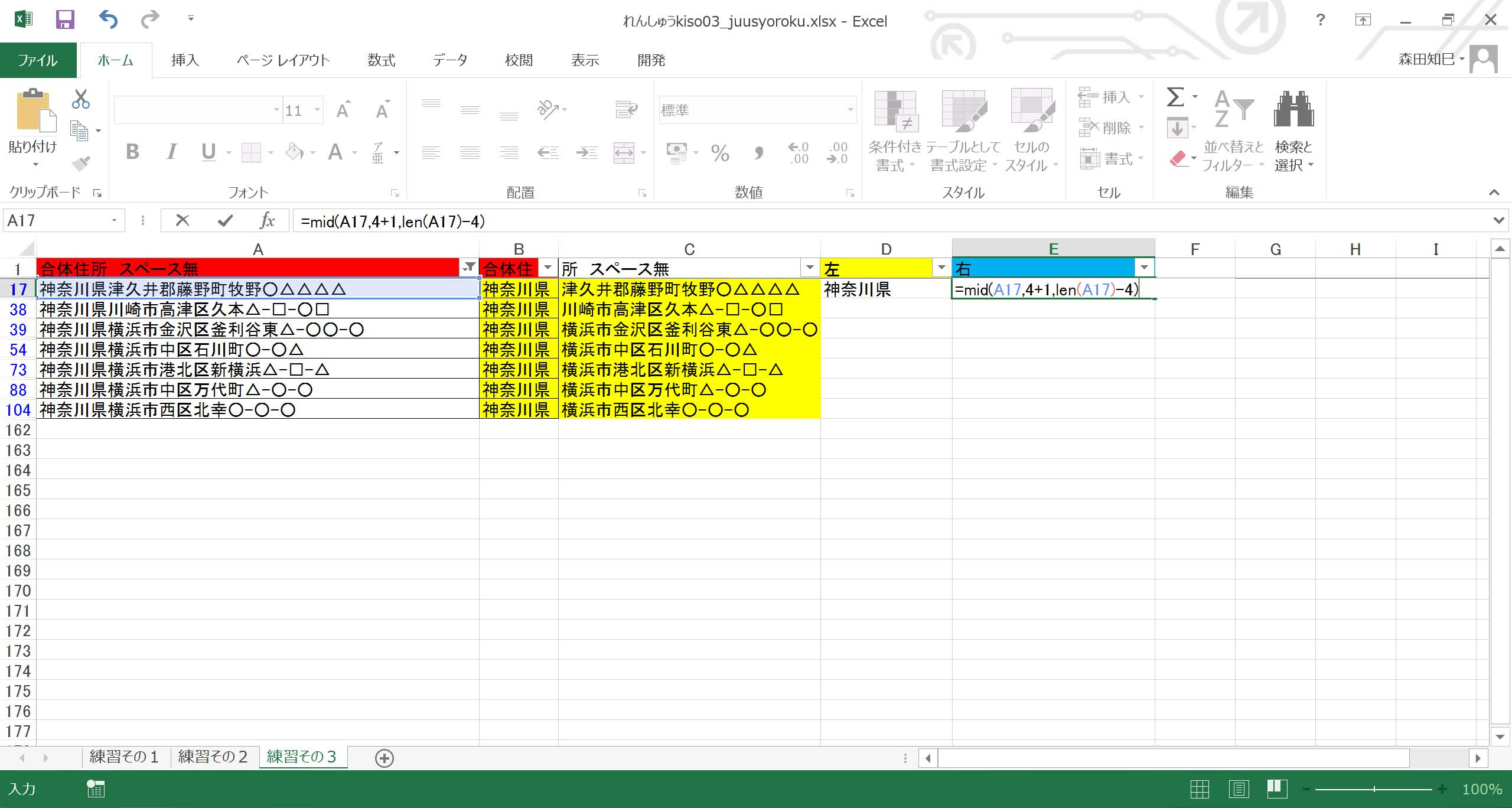Adjust the zoom slider in status bar
This screenshot has height=808, width=1512.
[1374, 789]
